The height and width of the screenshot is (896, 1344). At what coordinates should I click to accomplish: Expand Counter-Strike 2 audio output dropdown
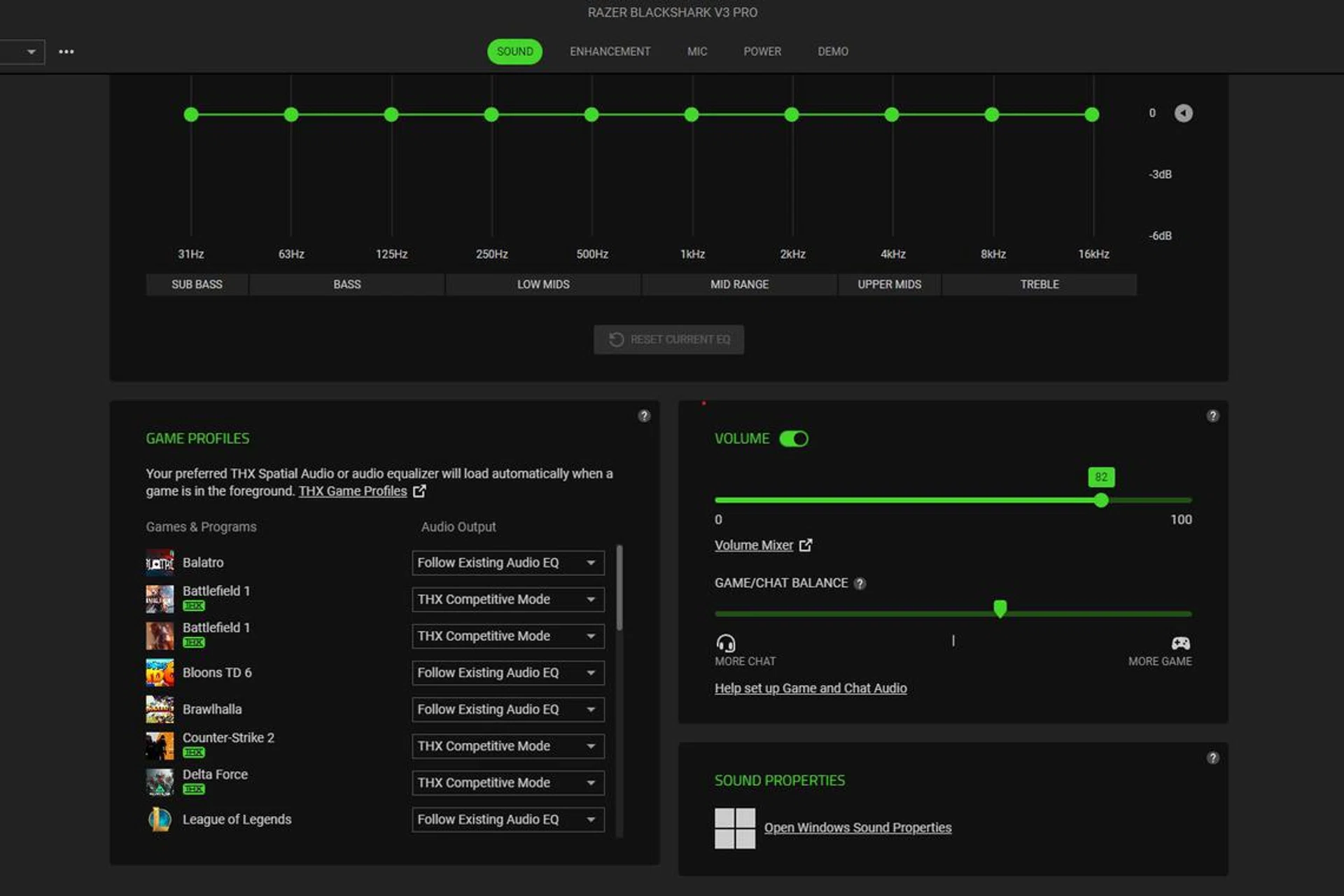507,746
